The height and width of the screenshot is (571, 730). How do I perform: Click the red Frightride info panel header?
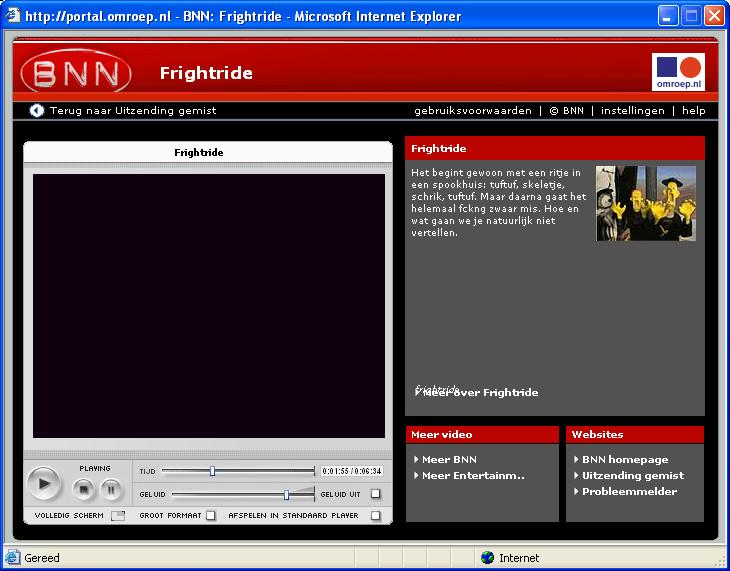click(554, 148)
